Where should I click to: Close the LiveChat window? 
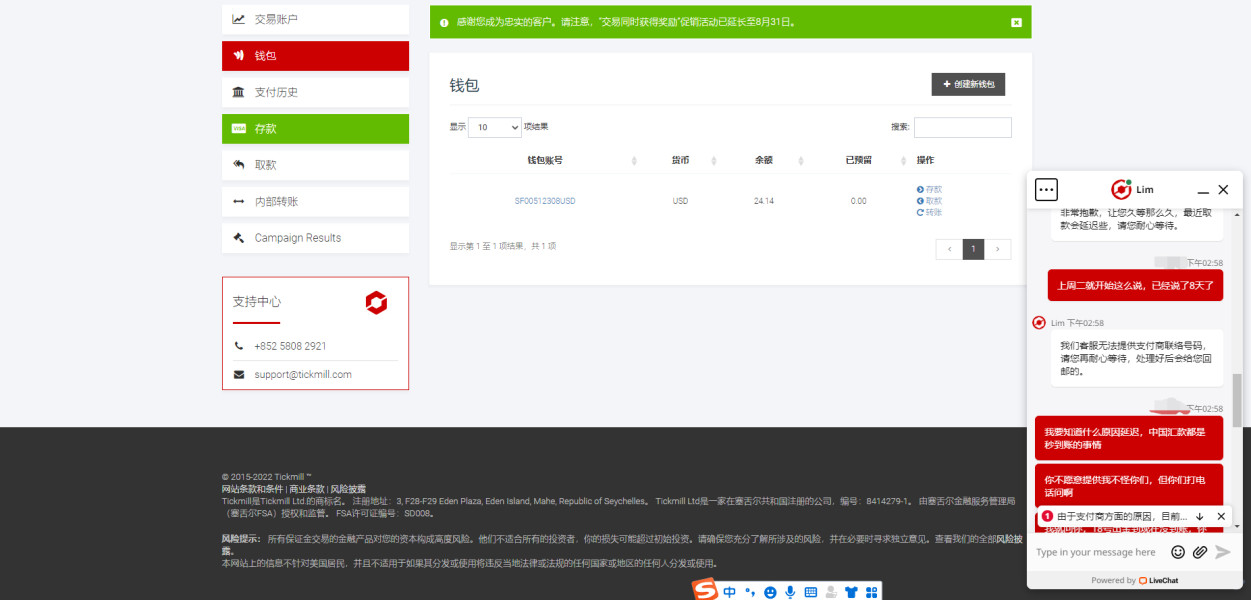tap(1223, 190)
